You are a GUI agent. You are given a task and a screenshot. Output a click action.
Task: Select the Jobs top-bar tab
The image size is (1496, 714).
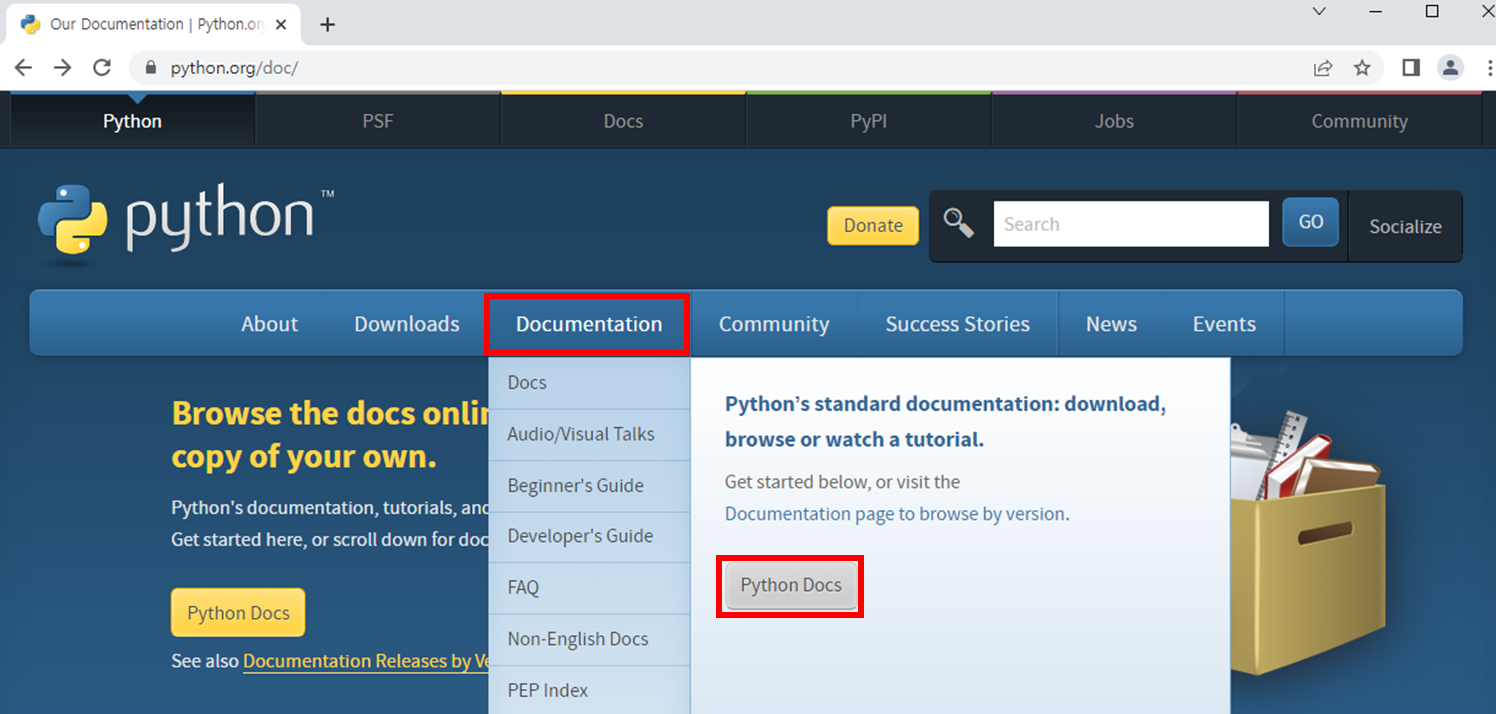[x=1114, y=121]
